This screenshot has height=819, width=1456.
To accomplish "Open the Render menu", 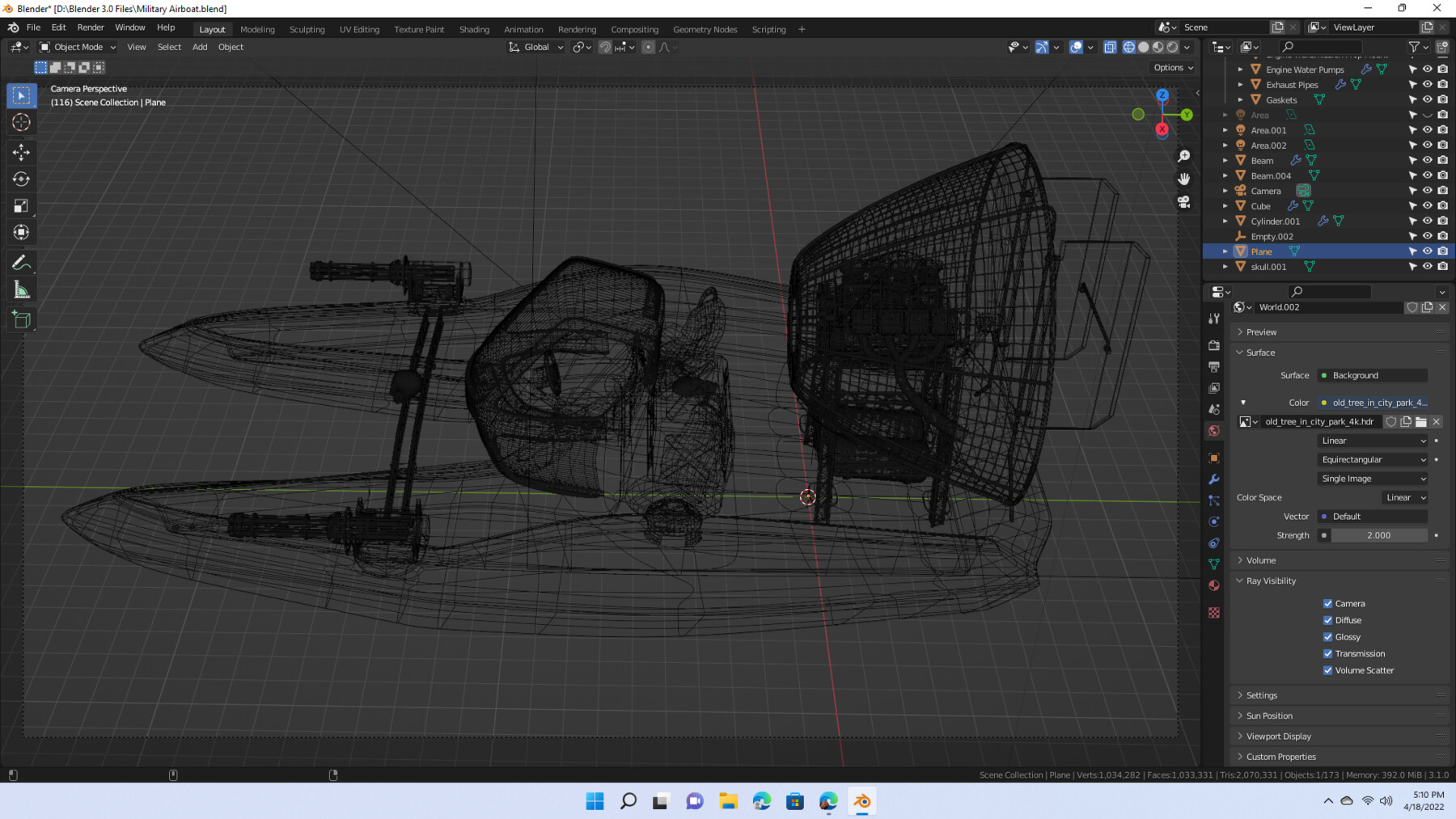I will click(91, 27).
